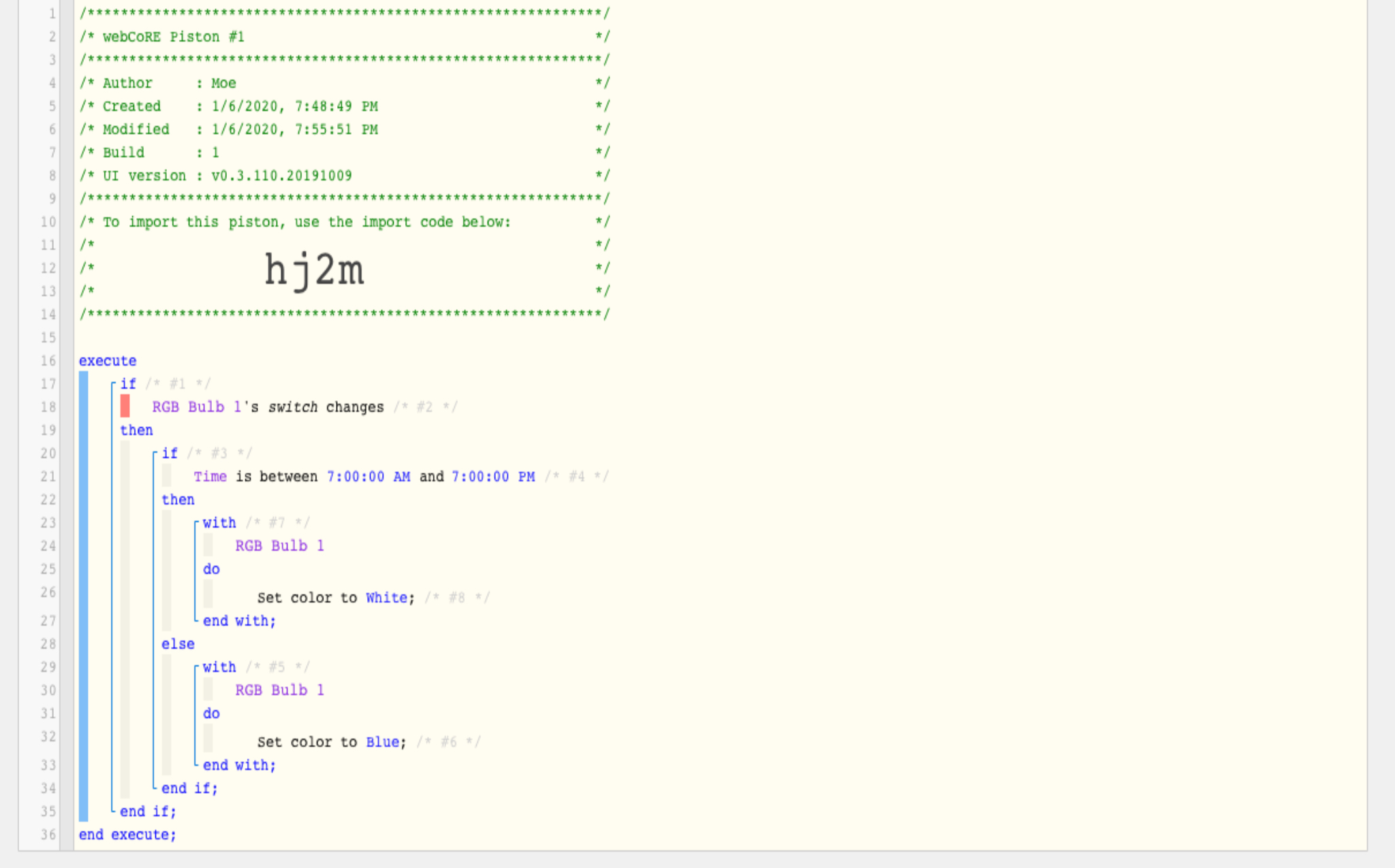Click the else keyword on line 28
The width and height of the screenshot is (1395, 868).
(x=178, y=644)
